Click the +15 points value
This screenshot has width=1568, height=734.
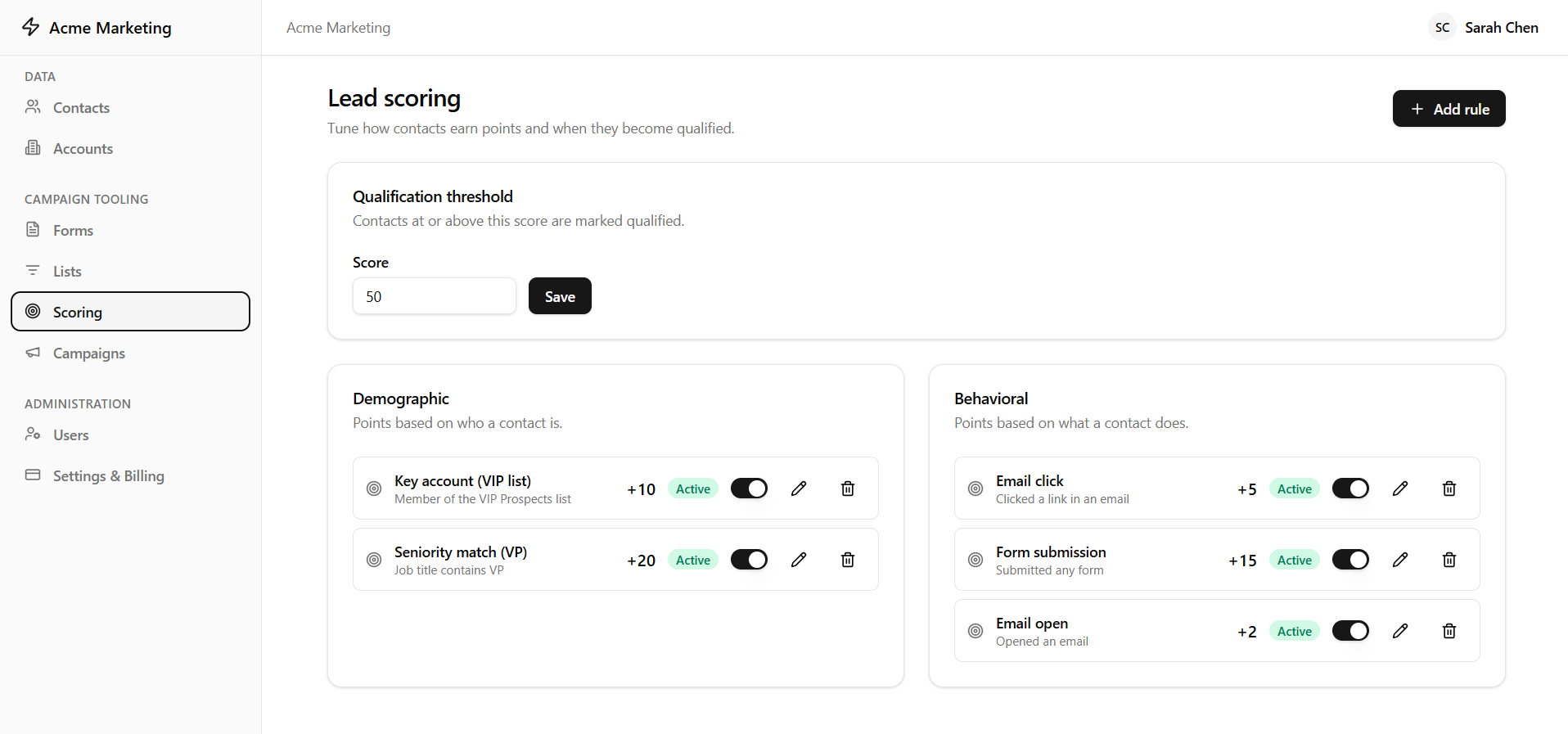1242,561
